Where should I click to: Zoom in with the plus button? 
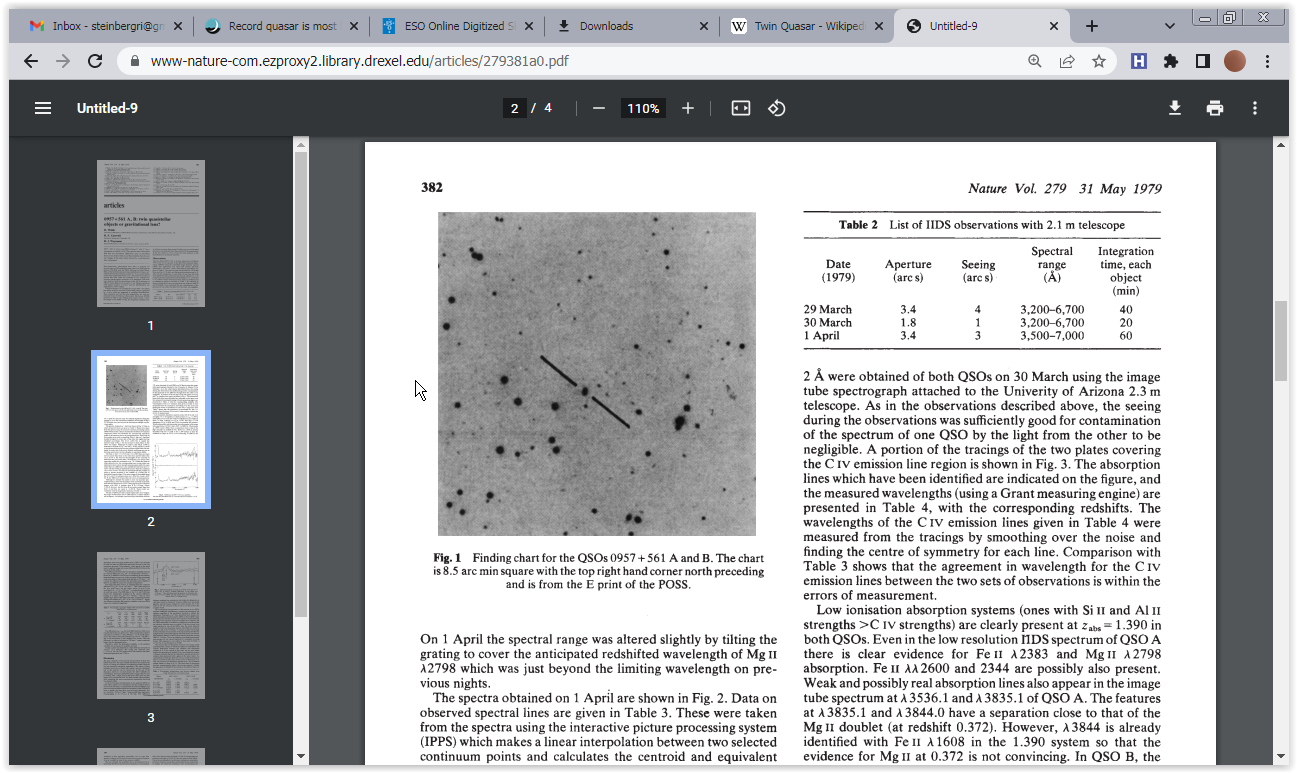point(688,108)
